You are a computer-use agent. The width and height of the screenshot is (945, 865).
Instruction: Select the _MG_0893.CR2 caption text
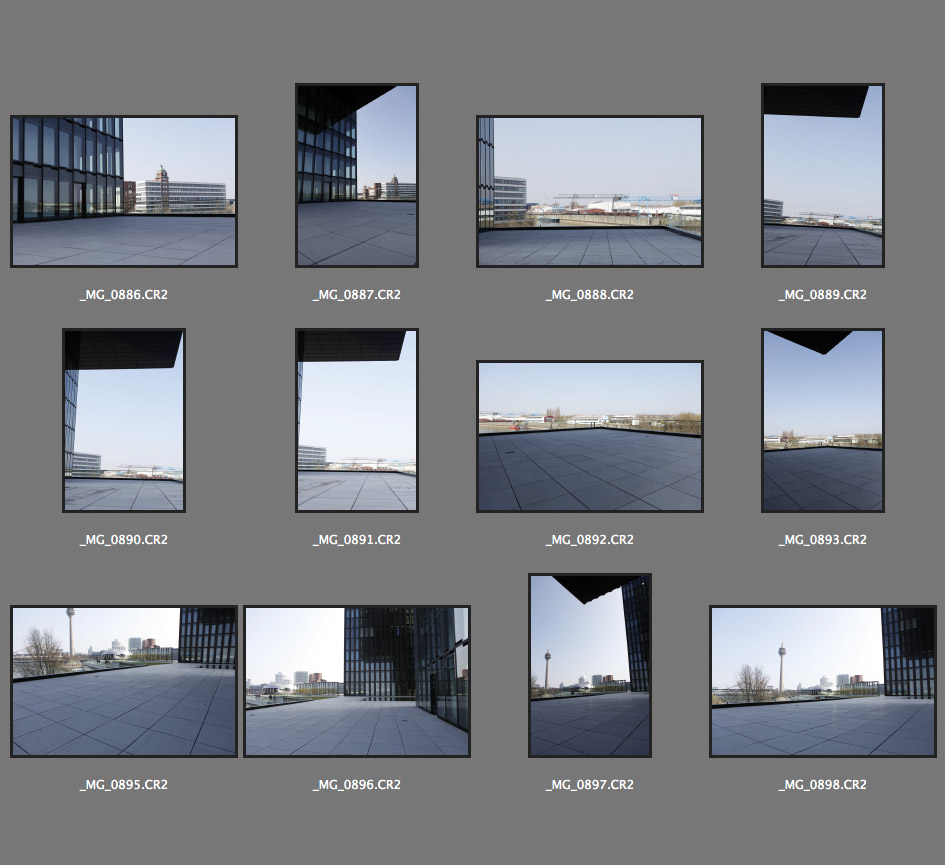pos(823,540)
